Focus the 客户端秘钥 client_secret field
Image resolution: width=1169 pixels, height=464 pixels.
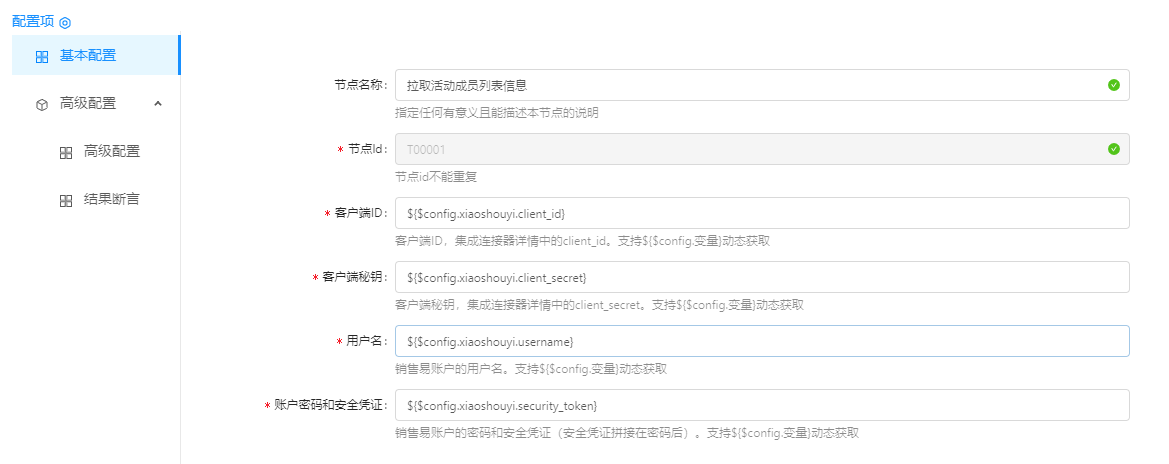[762, 277]
